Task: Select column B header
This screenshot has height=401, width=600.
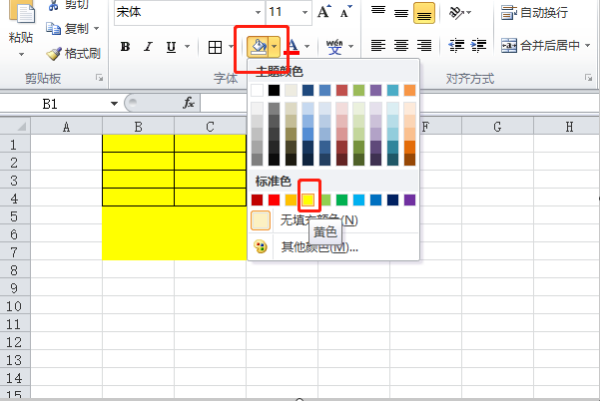Action: point(139,126)
